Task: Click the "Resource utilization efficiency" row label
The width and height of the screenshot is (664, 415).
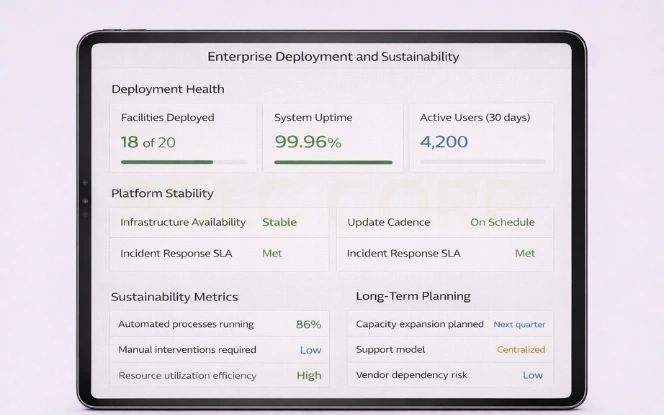Action: [x=187, y=376]
